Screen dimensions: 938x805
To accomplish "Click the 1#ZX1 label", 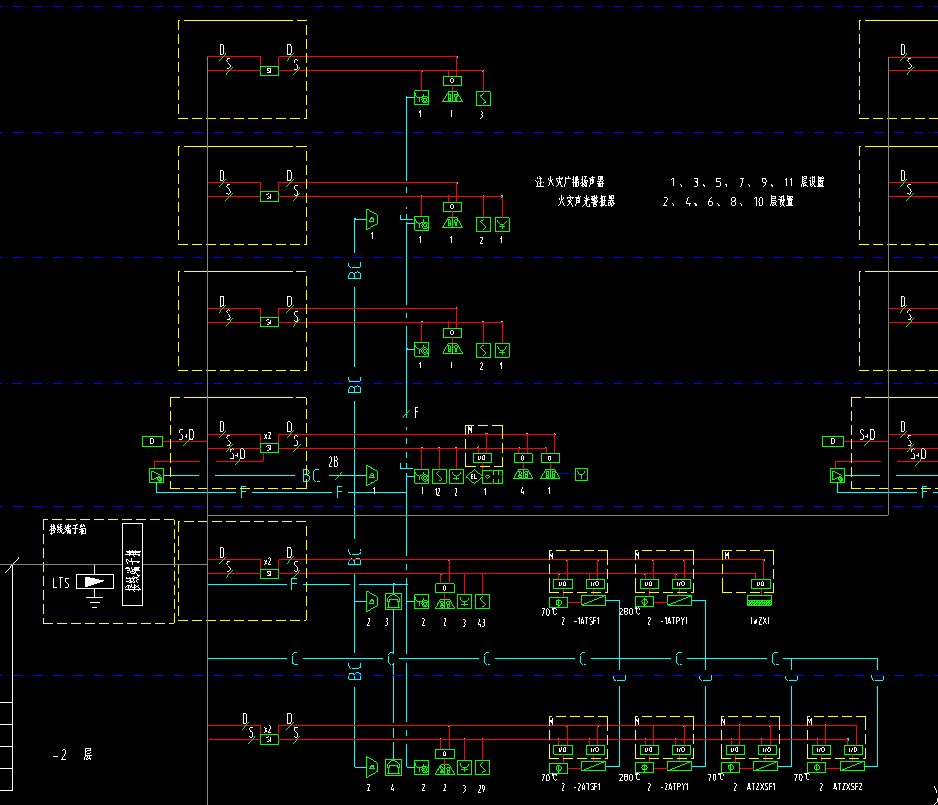I will tap(760, 621).
